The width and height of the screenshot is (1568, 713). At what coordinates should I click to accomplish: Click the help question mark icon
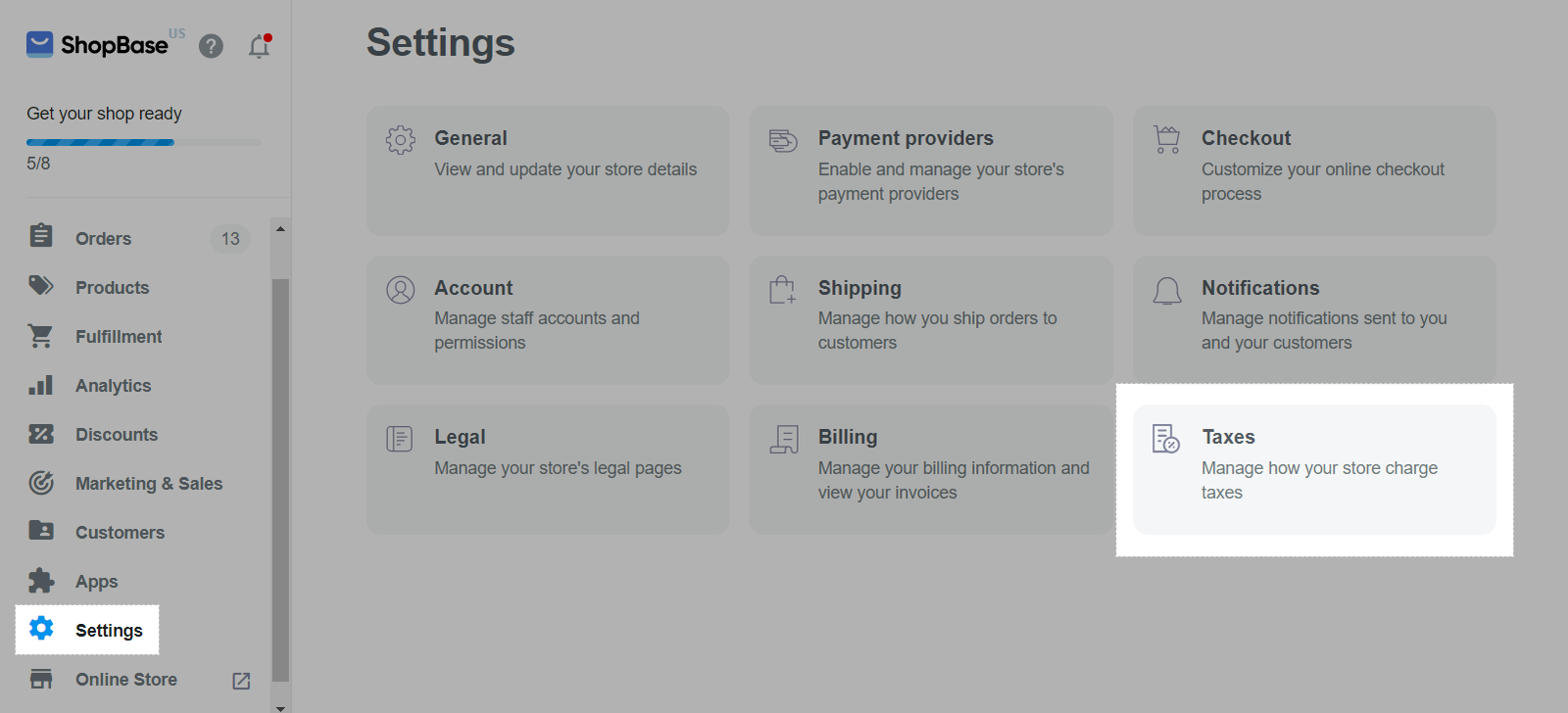pyautogui.click(x=211, y=46)
